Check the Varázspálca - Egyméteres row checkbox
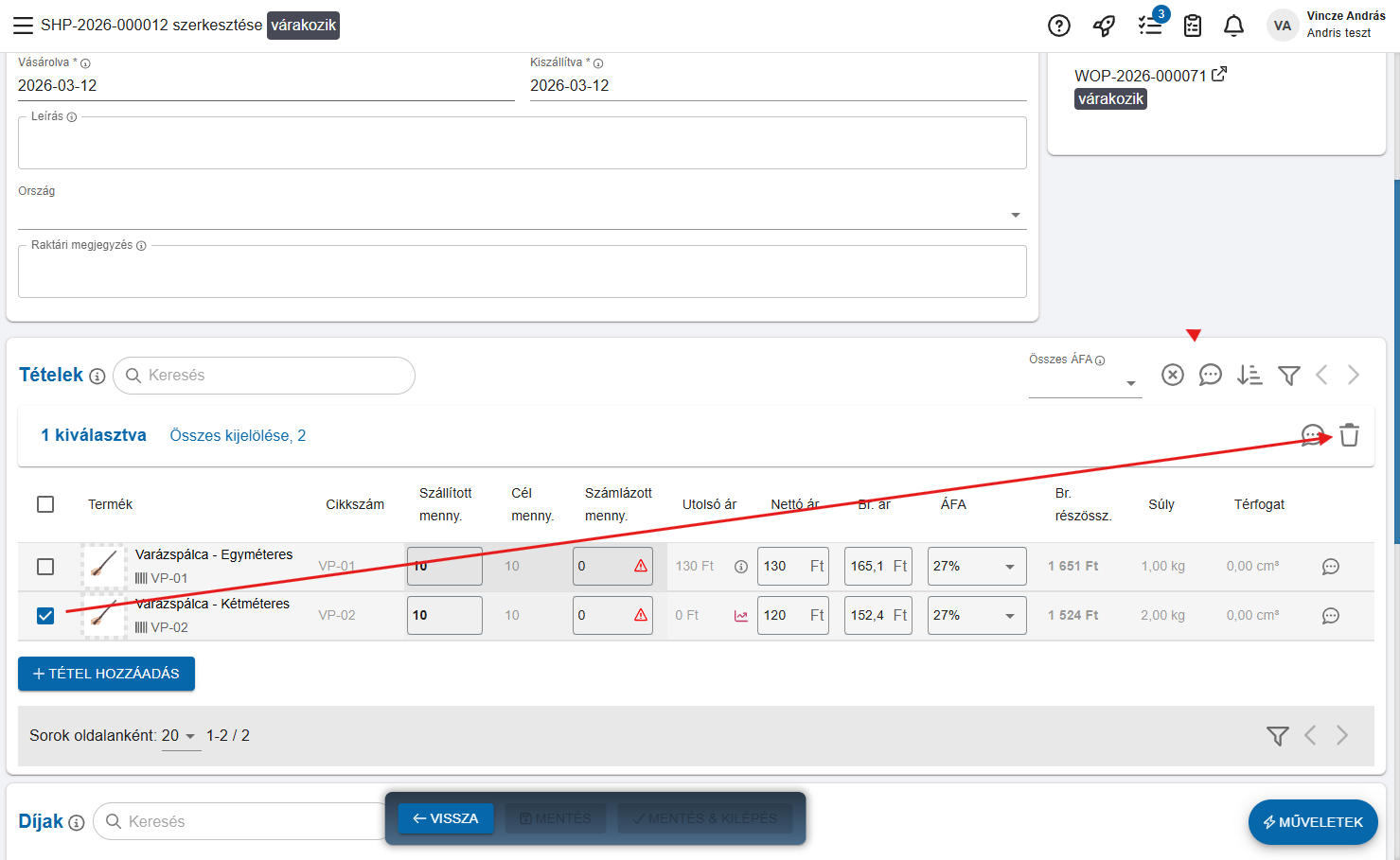The height and width of the screenshot is (860, 1400). click(x=45, y=567)
